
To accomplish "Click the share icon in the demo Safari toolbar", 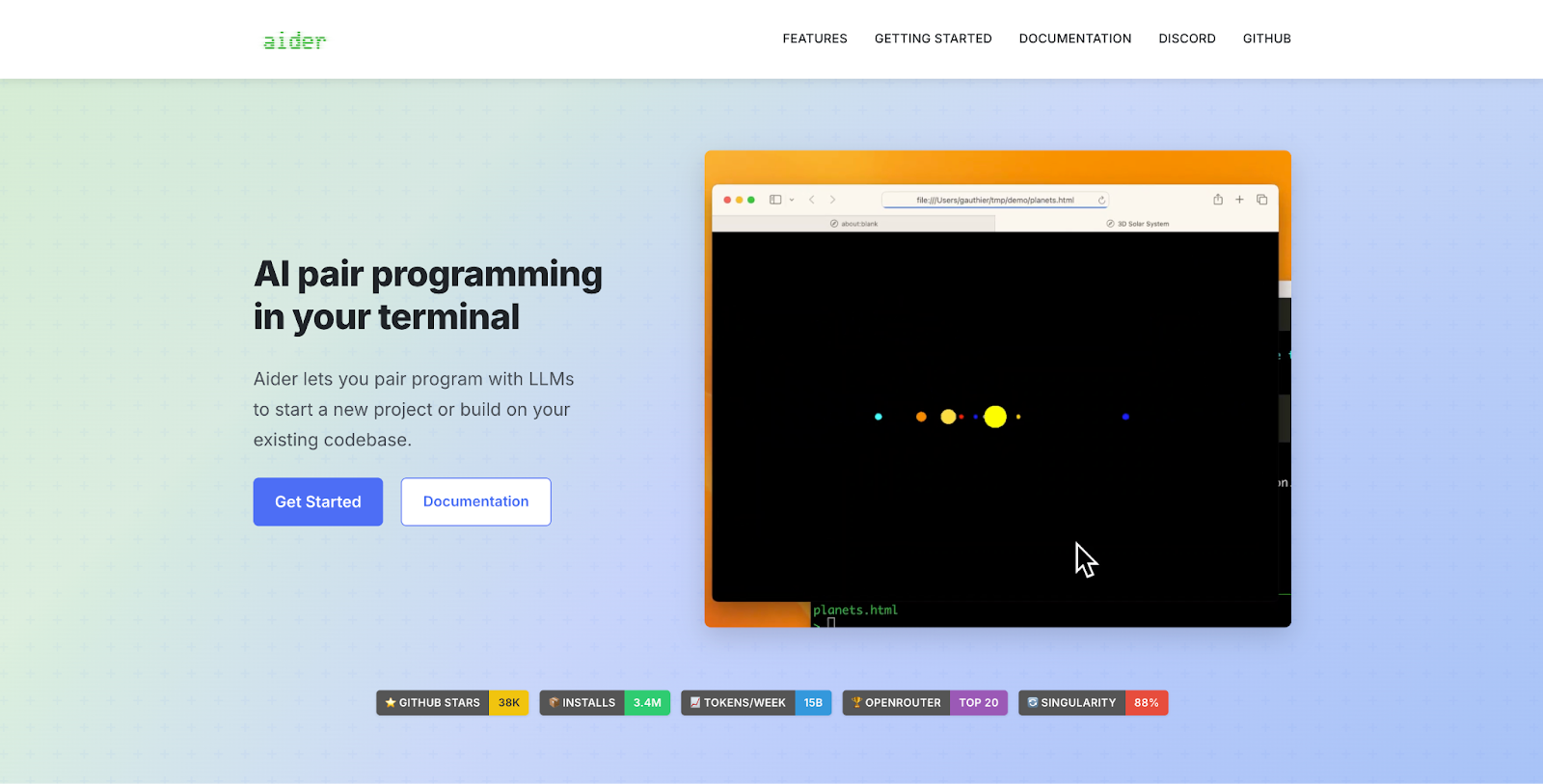I will (1218, 200).
